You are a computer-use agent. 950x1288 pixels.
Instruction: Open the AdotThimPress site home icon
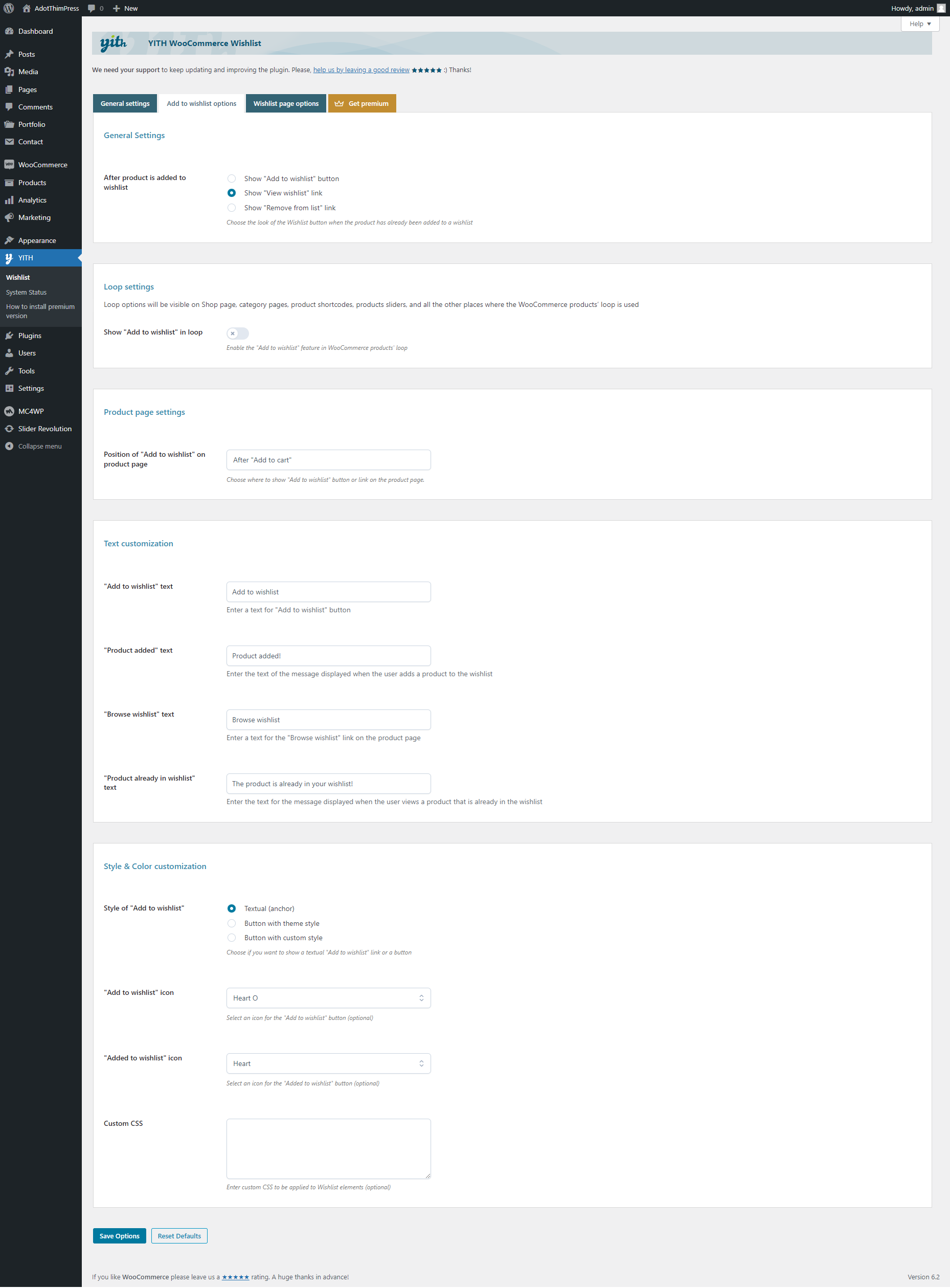pyautogui.click(x=27, y=8)
